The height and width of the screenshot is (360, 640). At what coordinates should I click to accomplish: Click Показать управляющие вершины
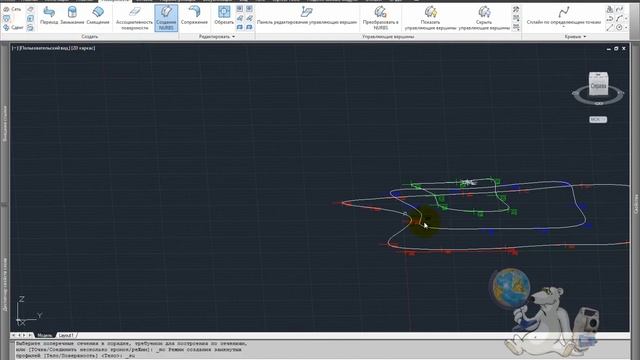pyautogui.click(x=431, y=18)
